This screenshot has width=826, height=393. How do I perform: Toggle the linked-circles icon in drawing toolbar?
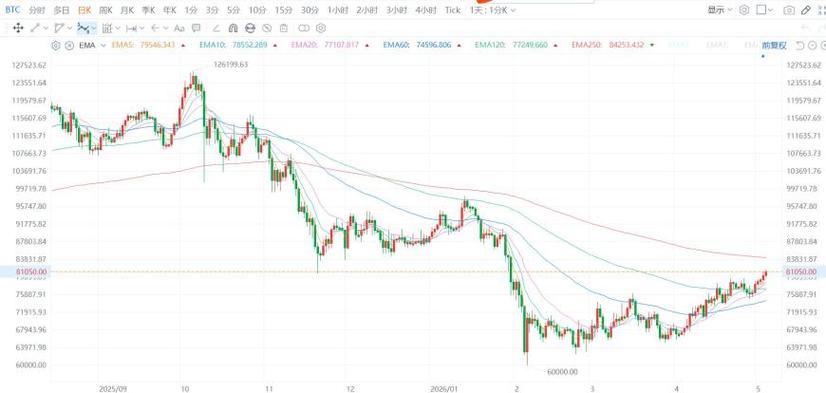(x=304, y=28)
